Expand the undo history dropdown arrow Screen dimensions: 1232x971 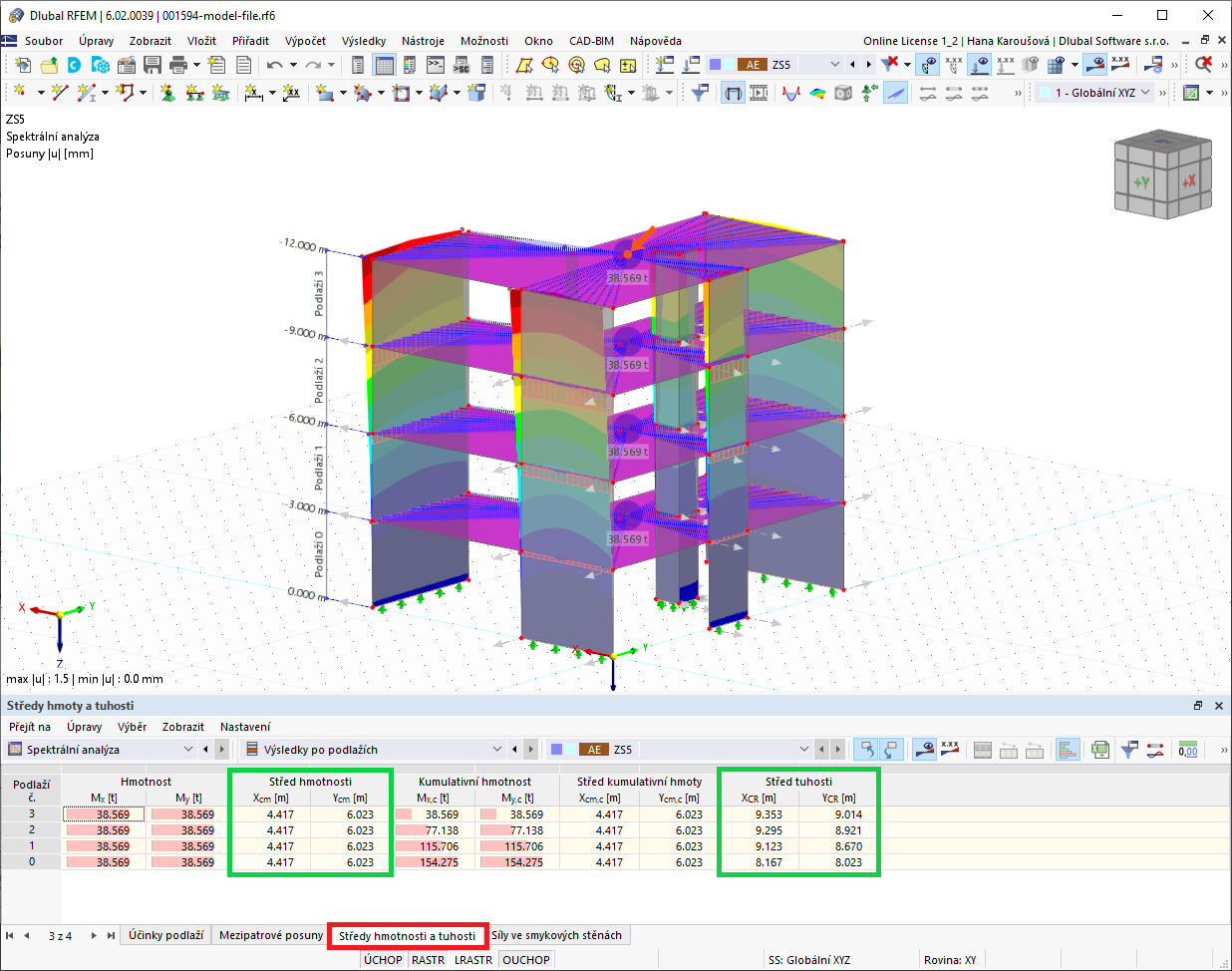click(293, 65)
